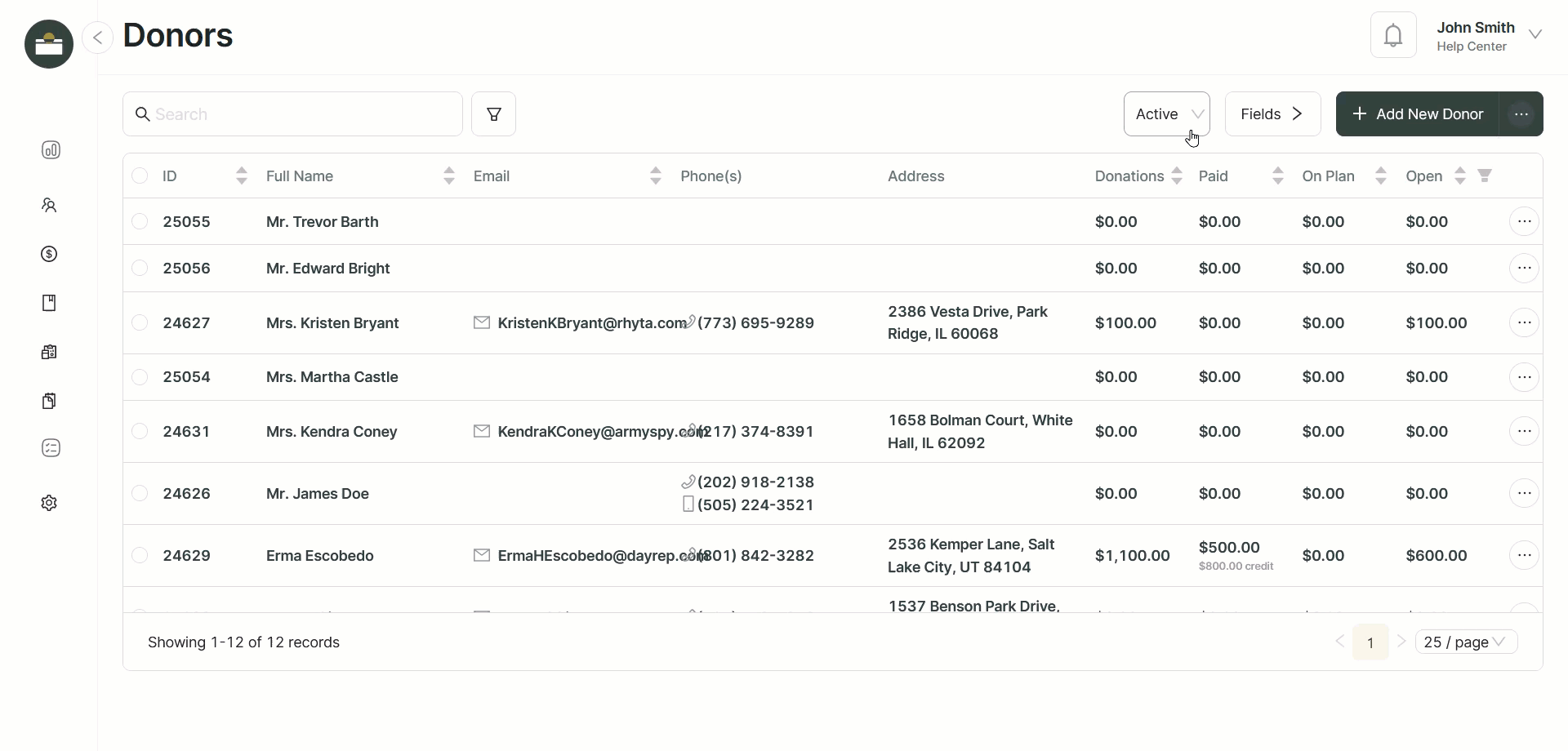1568x751 pixels.
Task: Click the bookmark page icon in sidebar
Action: click(x=50, y=303)
